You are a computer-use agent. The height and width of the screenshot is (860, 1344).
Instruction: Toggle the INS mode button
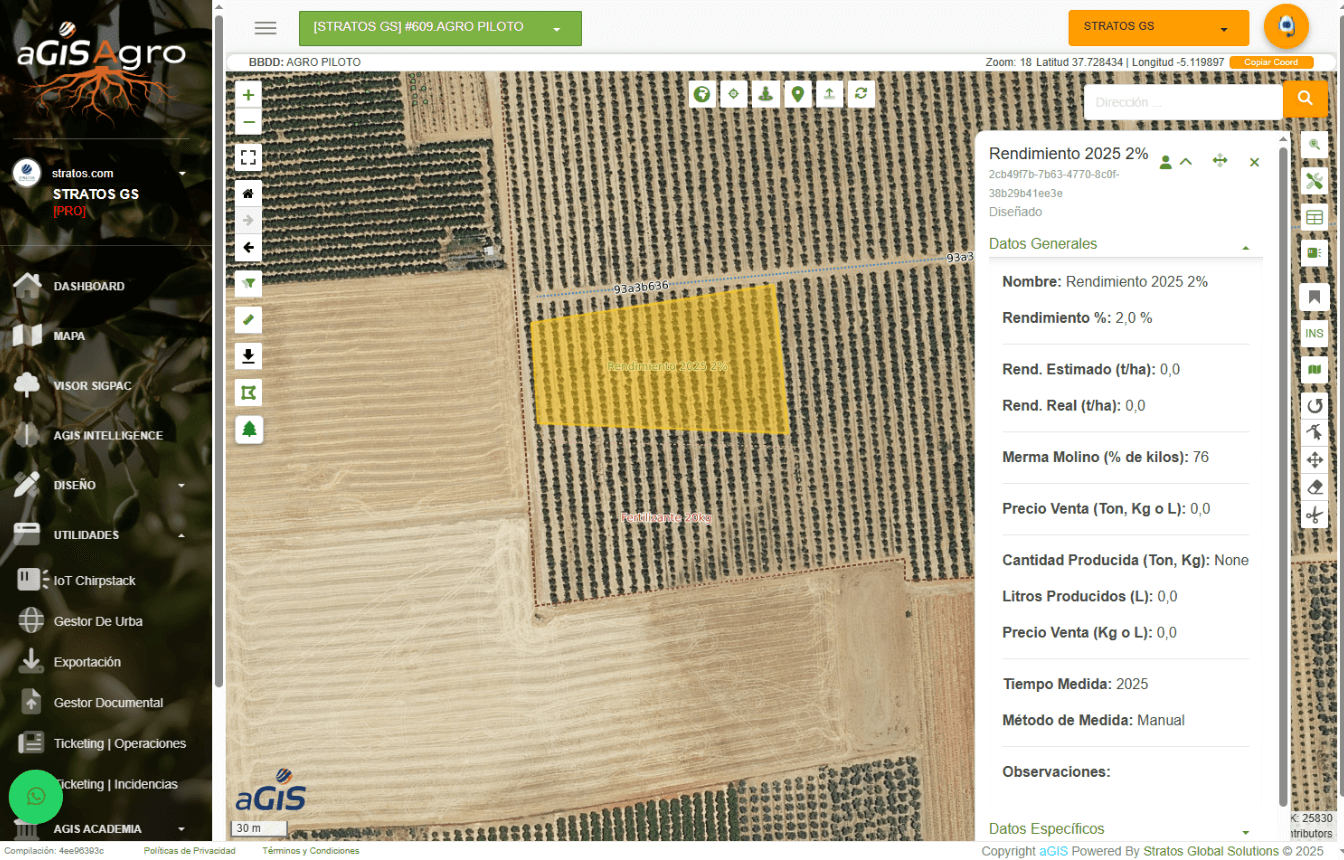click(x=1314, y=333)
